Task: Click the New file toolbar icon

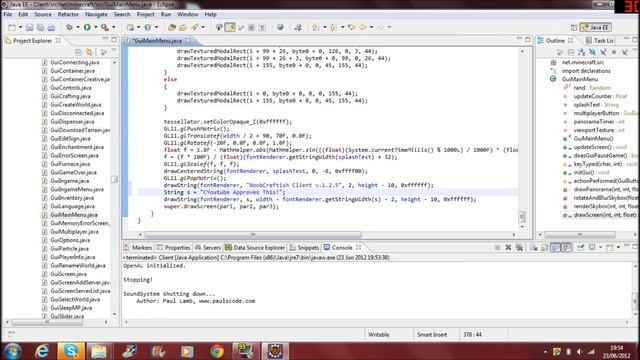Action: point(12,27)
